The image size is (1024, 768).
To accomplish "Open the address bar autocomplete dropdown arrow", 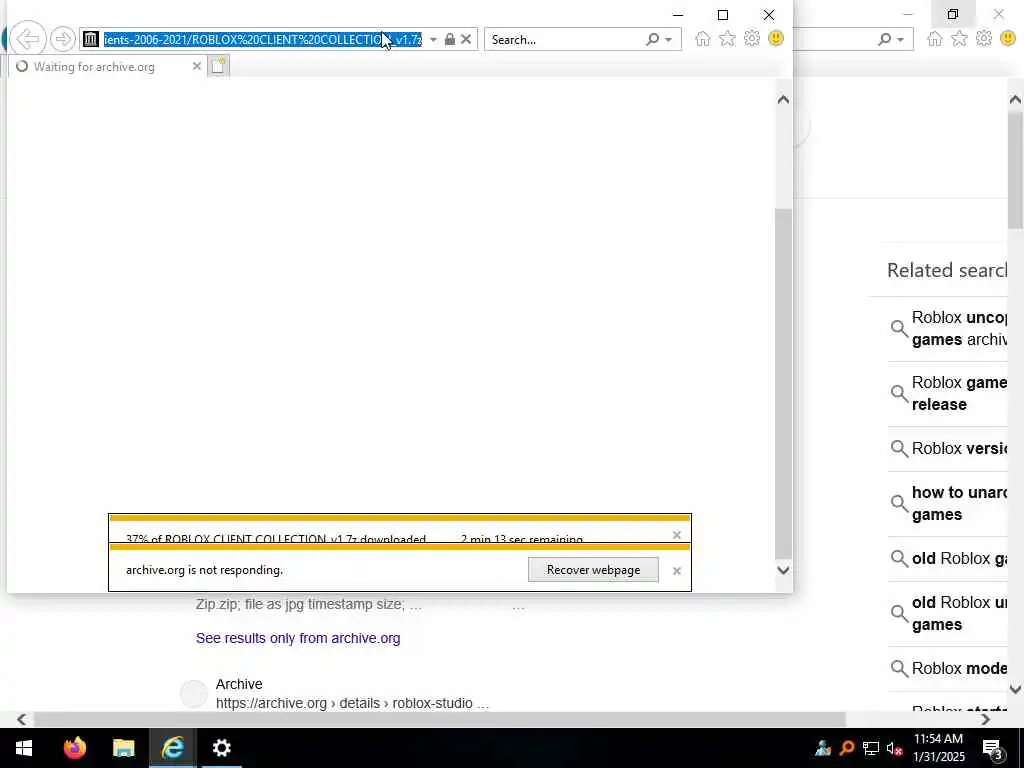I will (x=433, y=39).
